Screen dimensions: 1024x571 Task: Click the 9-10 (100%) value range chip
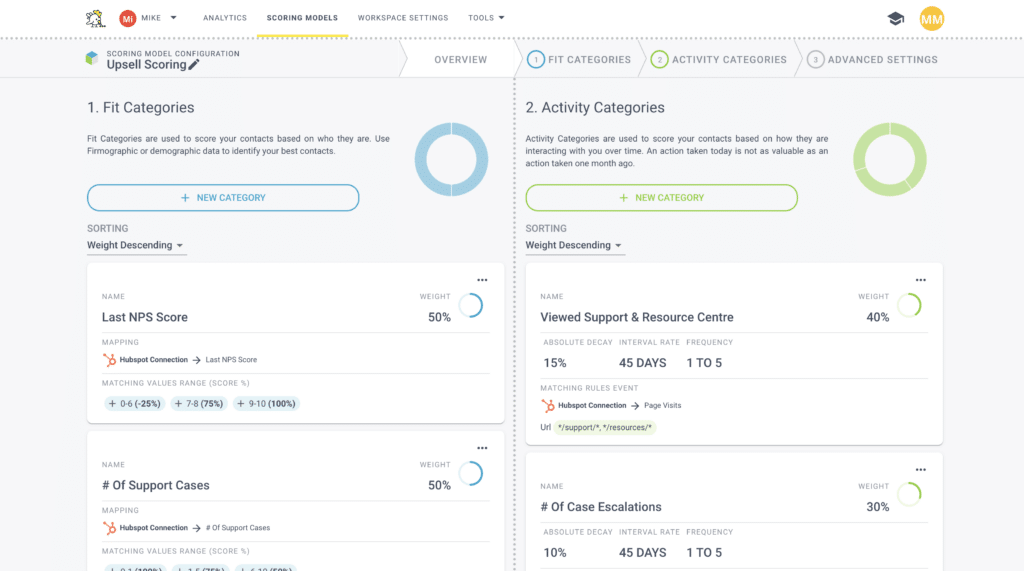tap(266, 404)
